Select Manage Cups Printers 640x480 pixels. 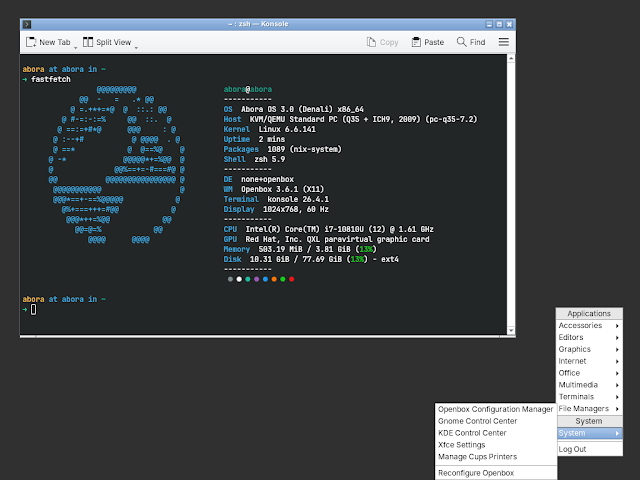click(x=496, y=456)
